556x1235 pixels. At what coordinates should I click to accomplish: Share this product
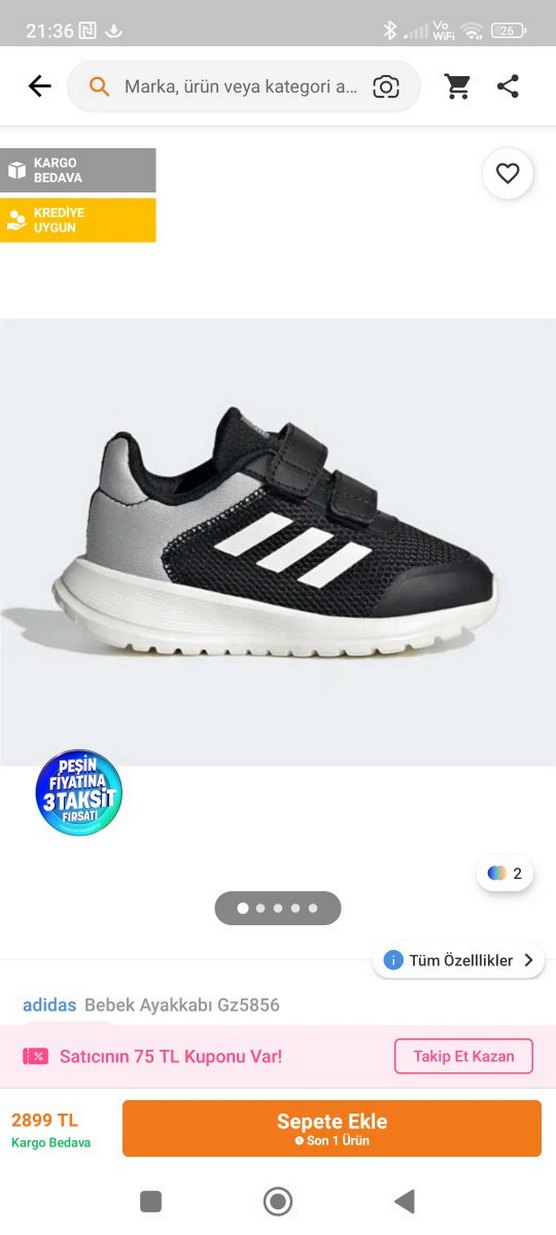click(508, 86)
